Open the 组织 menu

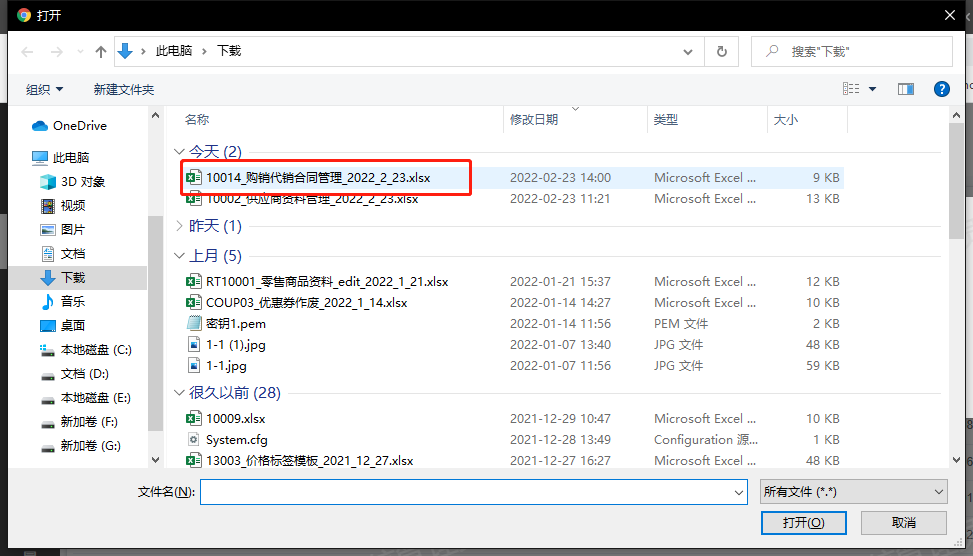44,90
